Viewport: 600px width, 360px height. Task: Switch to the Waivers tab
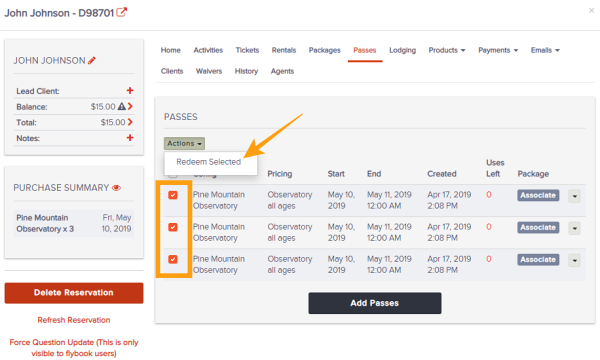(x=209, y=71)
